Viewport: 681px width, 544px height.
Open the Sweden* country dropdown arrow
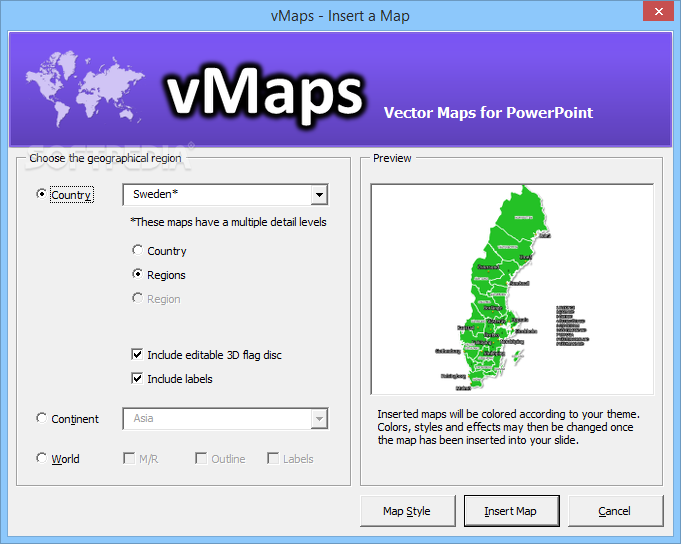pos(319,195)
